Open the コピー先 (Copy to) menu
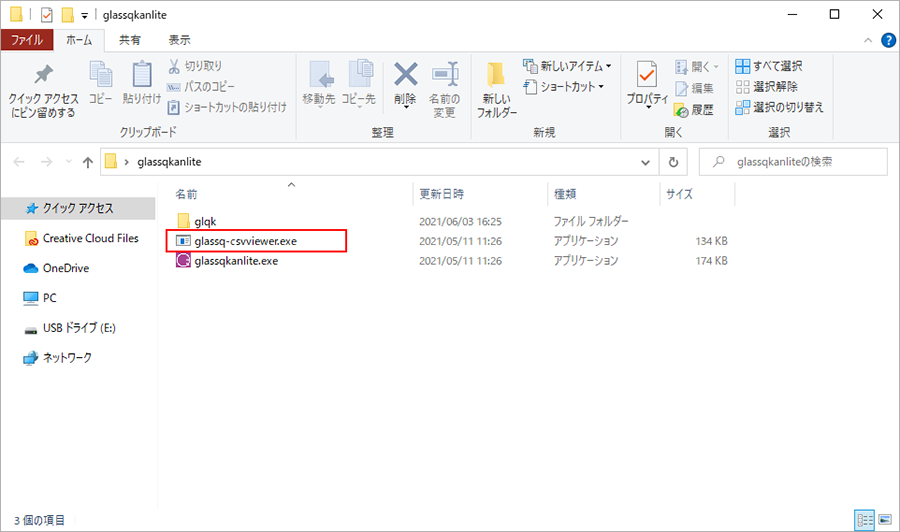The height and width of the screenshot is (532, 900). 359,84
